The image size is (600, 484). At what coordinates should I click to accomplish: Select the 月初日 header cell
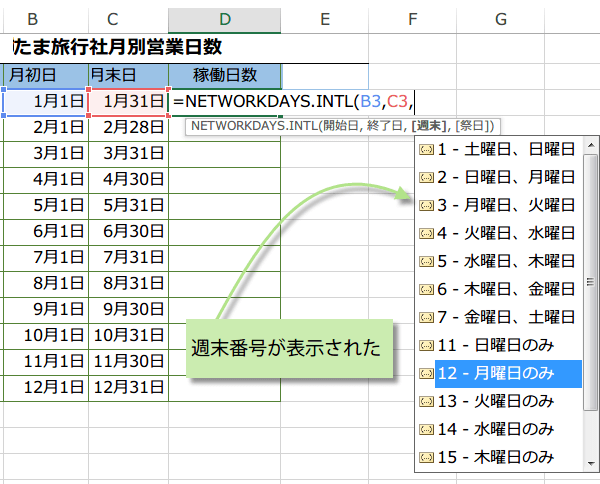point(46,76)
